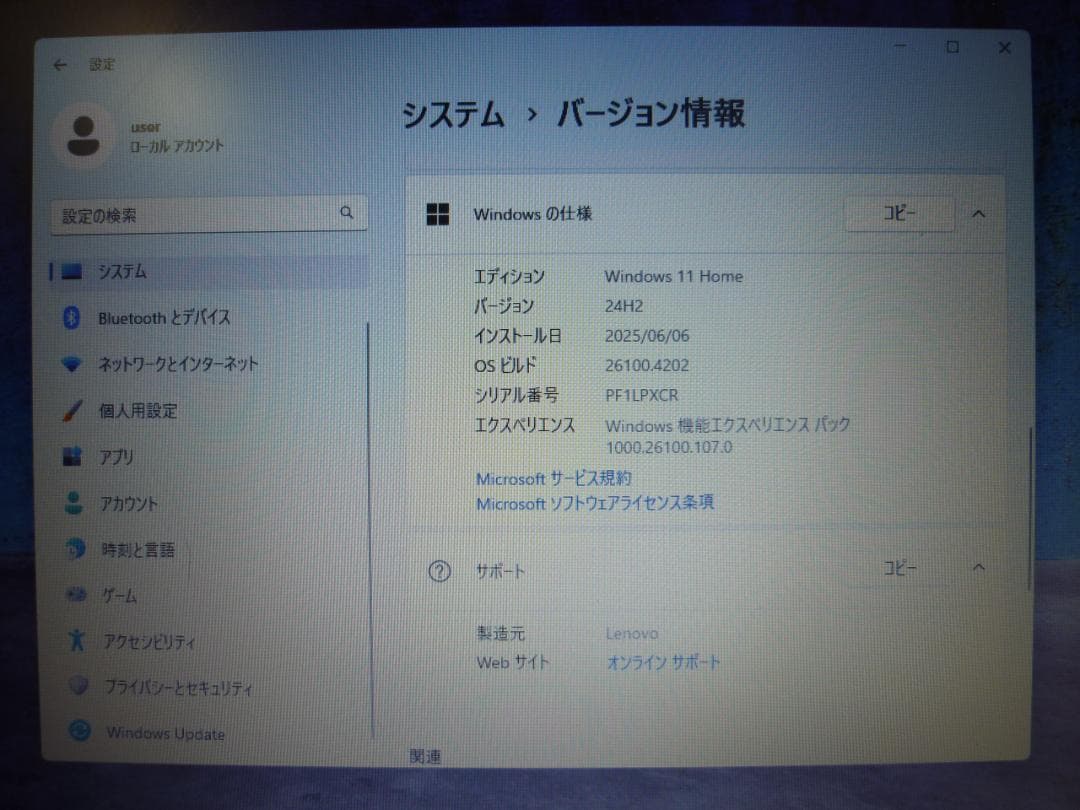Viewport: 1080px width, 810px height.
Task: Maximize the Settings window
Action: point(953,47)
